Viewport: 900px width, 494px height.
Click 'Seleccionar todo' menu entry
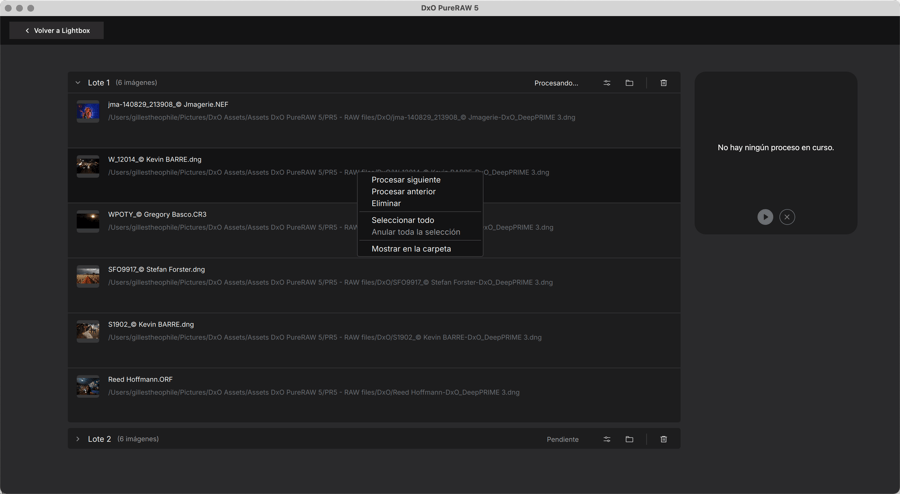tap(403, 220)
